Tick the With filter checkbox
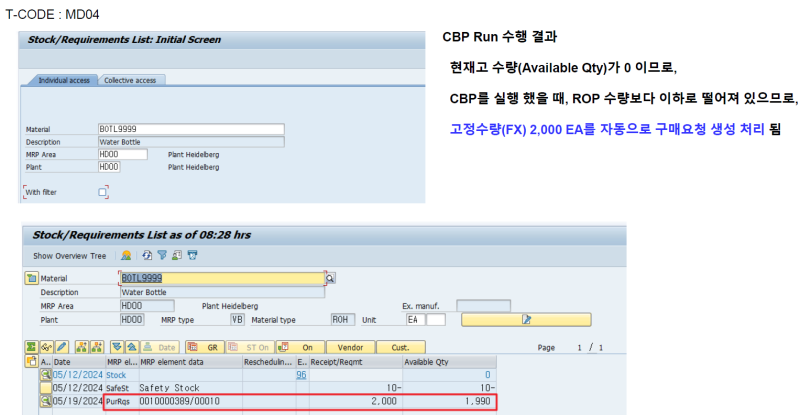800x415 pixels. tap(103, 192)
